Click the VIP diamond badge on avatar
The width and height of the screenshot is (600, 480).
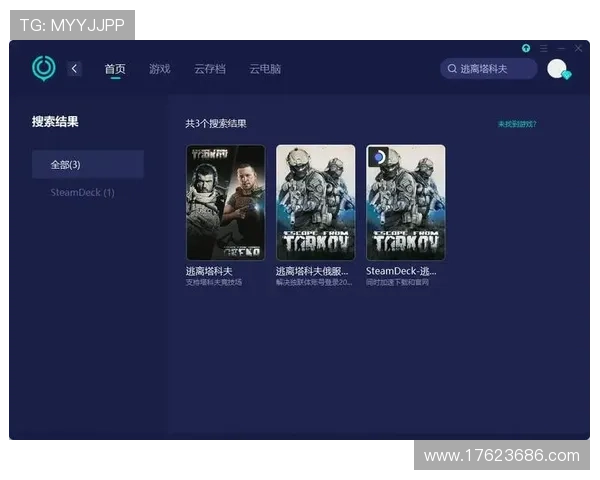point(567,75)
